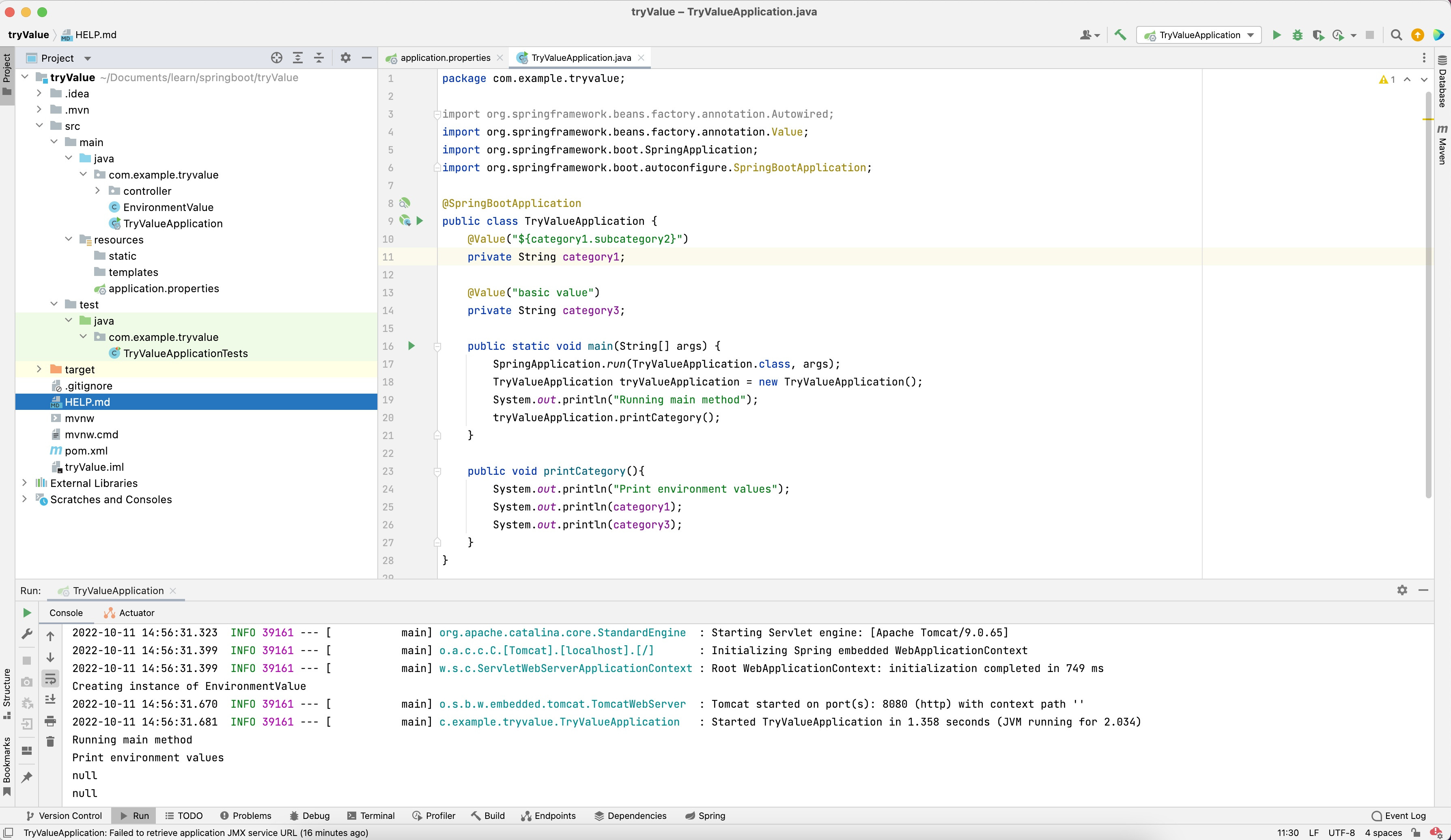Select opened file locator icon in Project panel
This screenshot has height=840, width=1451.
pyautogui.click(x=277, y=58)
